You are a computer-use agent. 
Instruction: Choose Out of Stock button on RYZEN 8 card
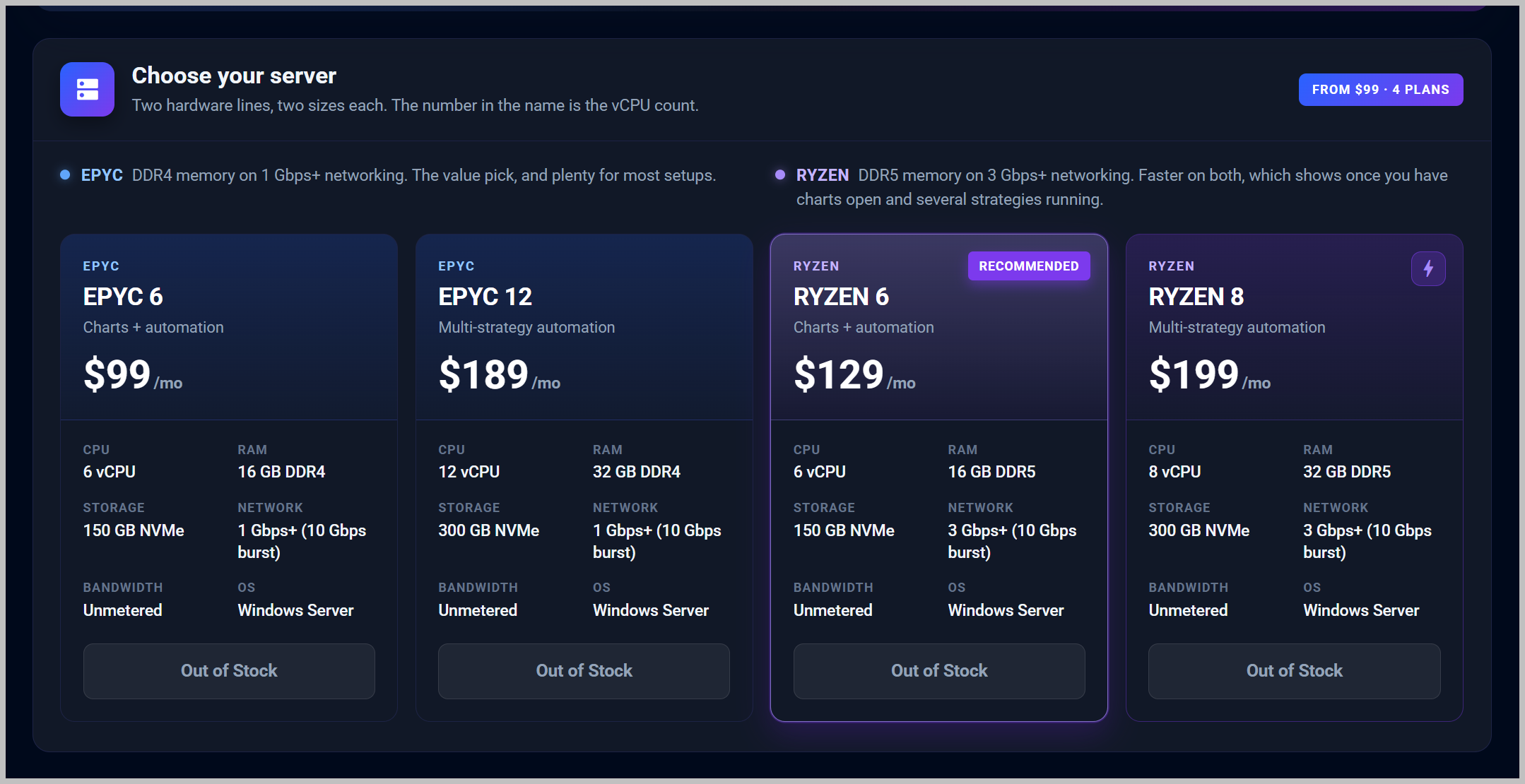(1295, 671)
